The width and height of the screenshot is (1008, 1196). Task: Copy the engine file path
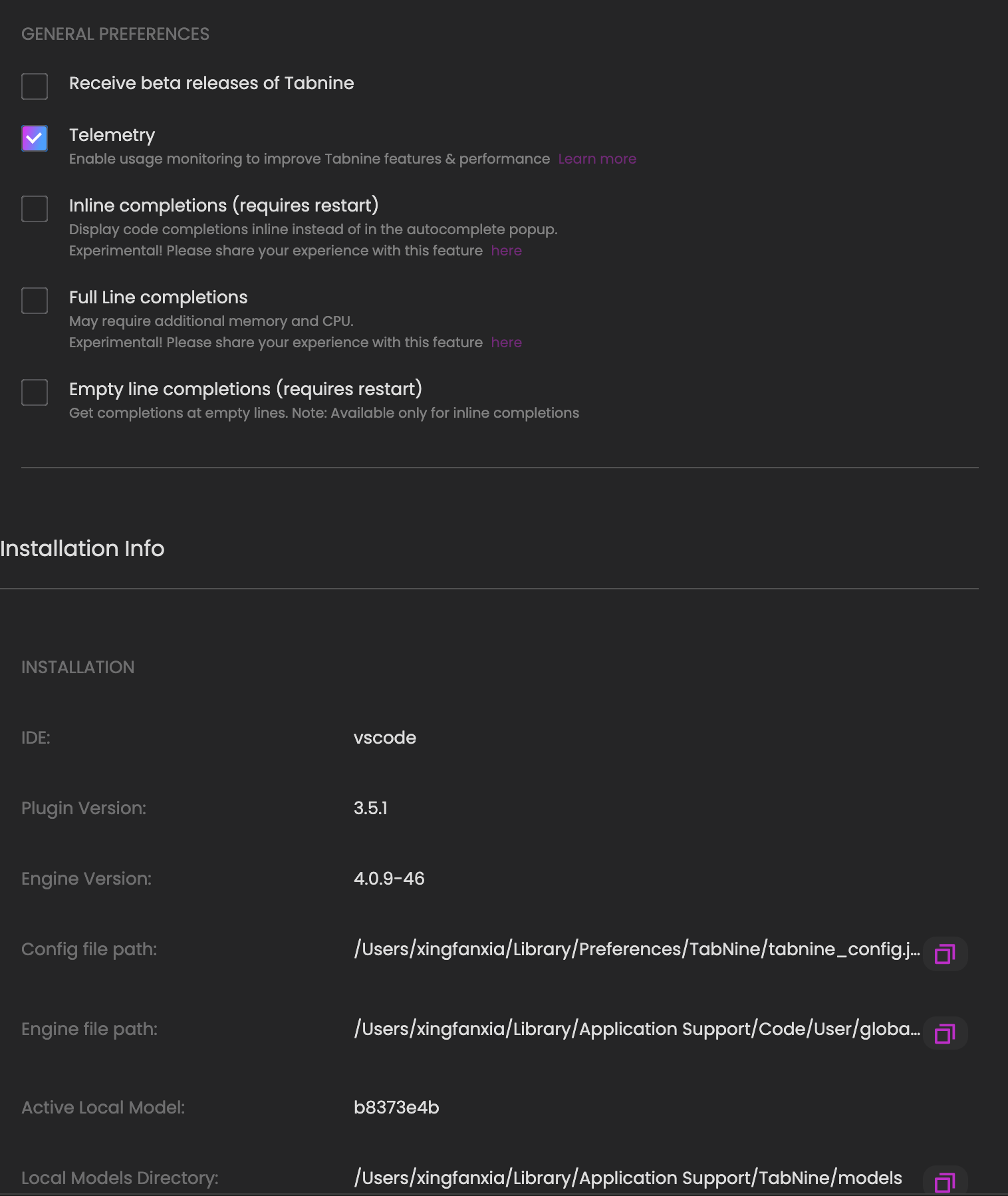pyautogui.click(x=945, y=1034)
